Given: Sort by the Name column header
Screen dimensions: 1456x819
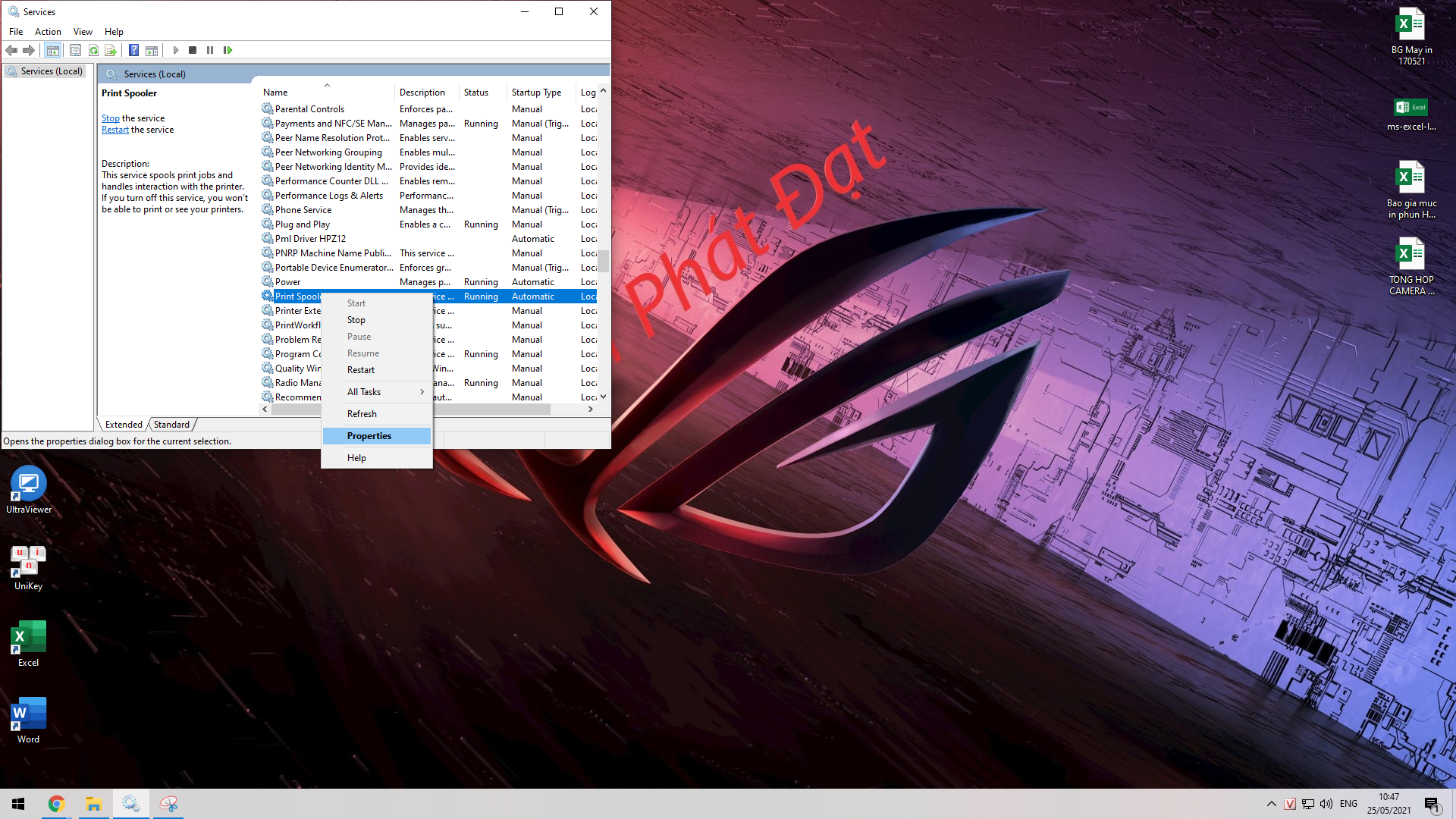Looking at the screenshot, I should (x=326, y=93).
